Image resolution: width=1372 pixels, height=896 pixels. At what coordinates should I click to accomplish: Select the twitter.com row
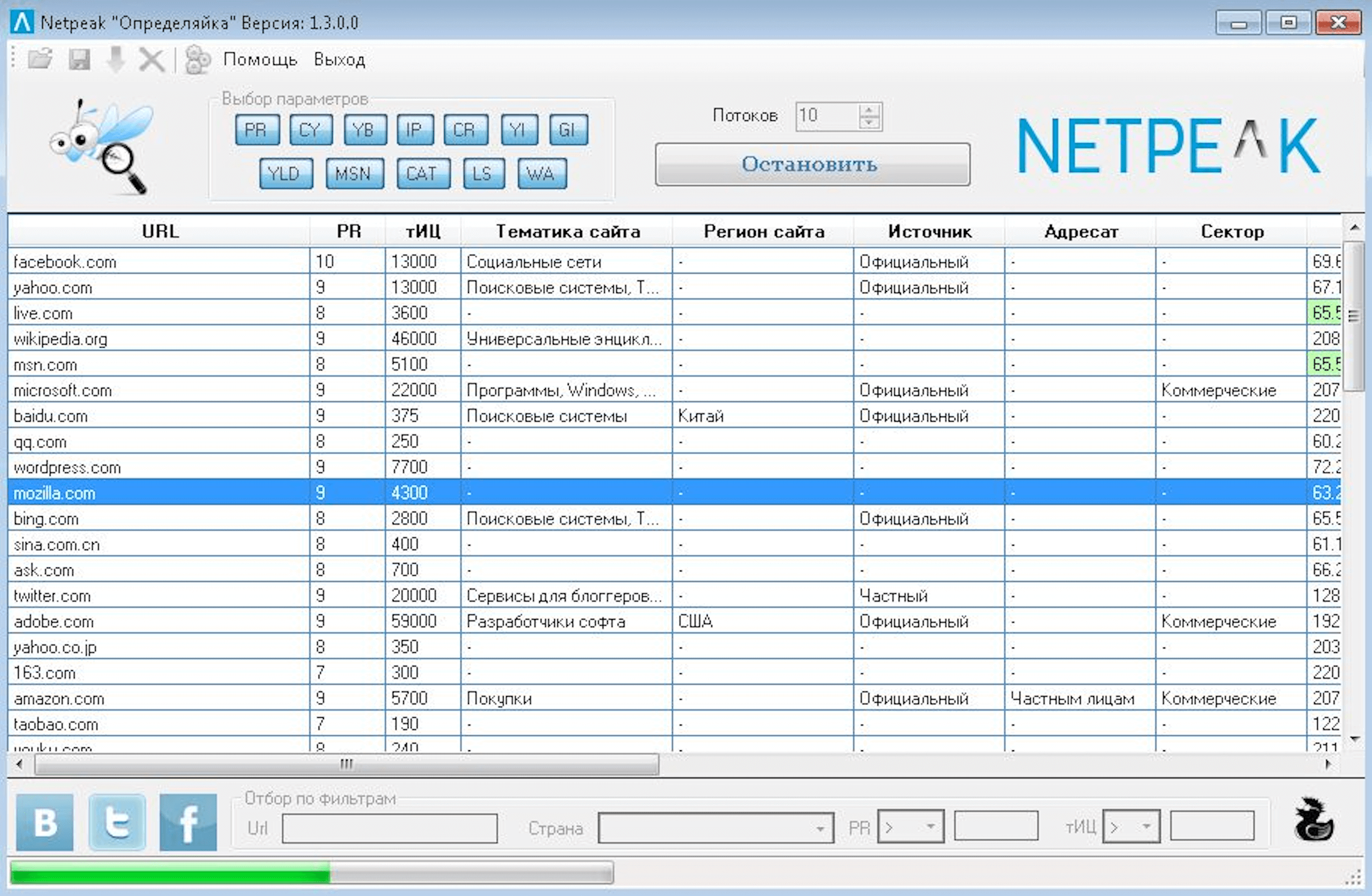click(x=675, y=595)
